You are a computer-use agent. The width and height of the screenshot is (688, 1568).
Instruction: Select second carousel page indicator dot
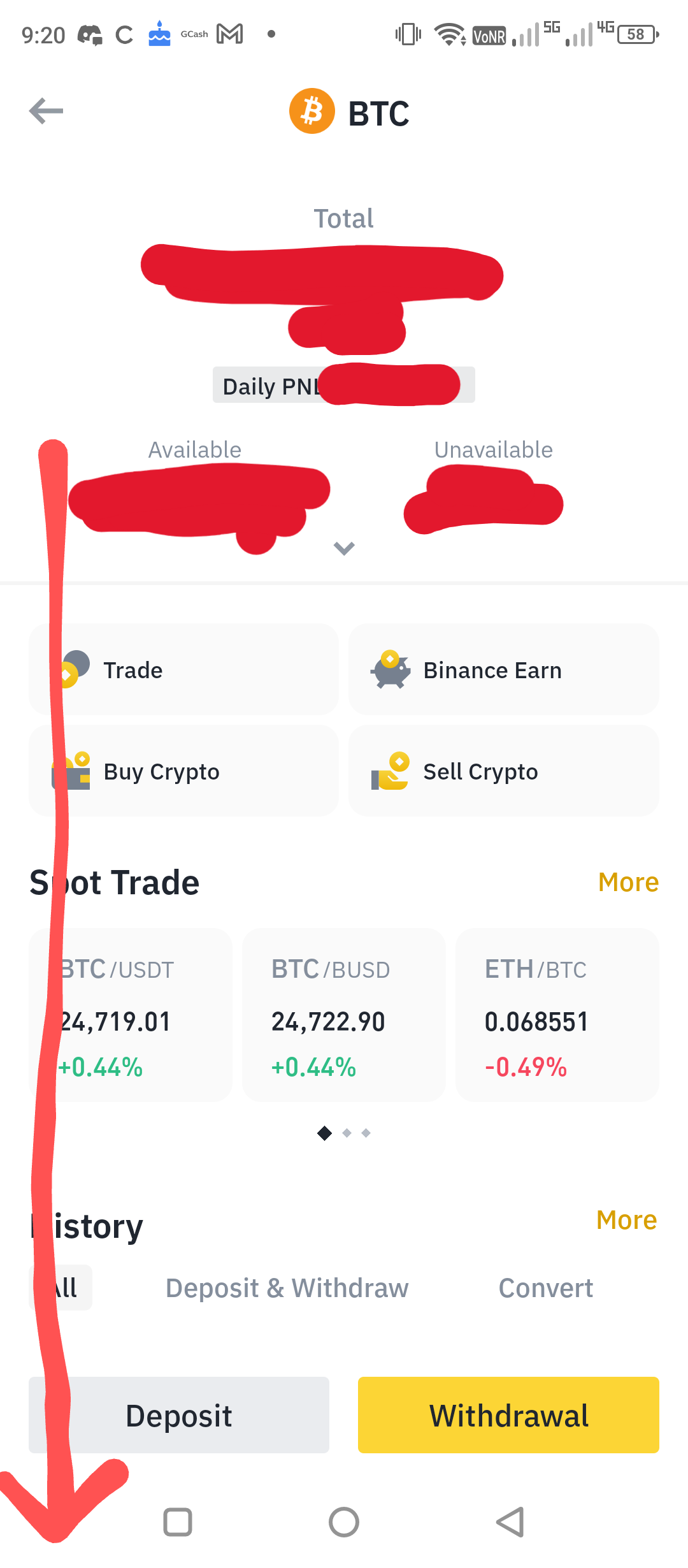347,1133
